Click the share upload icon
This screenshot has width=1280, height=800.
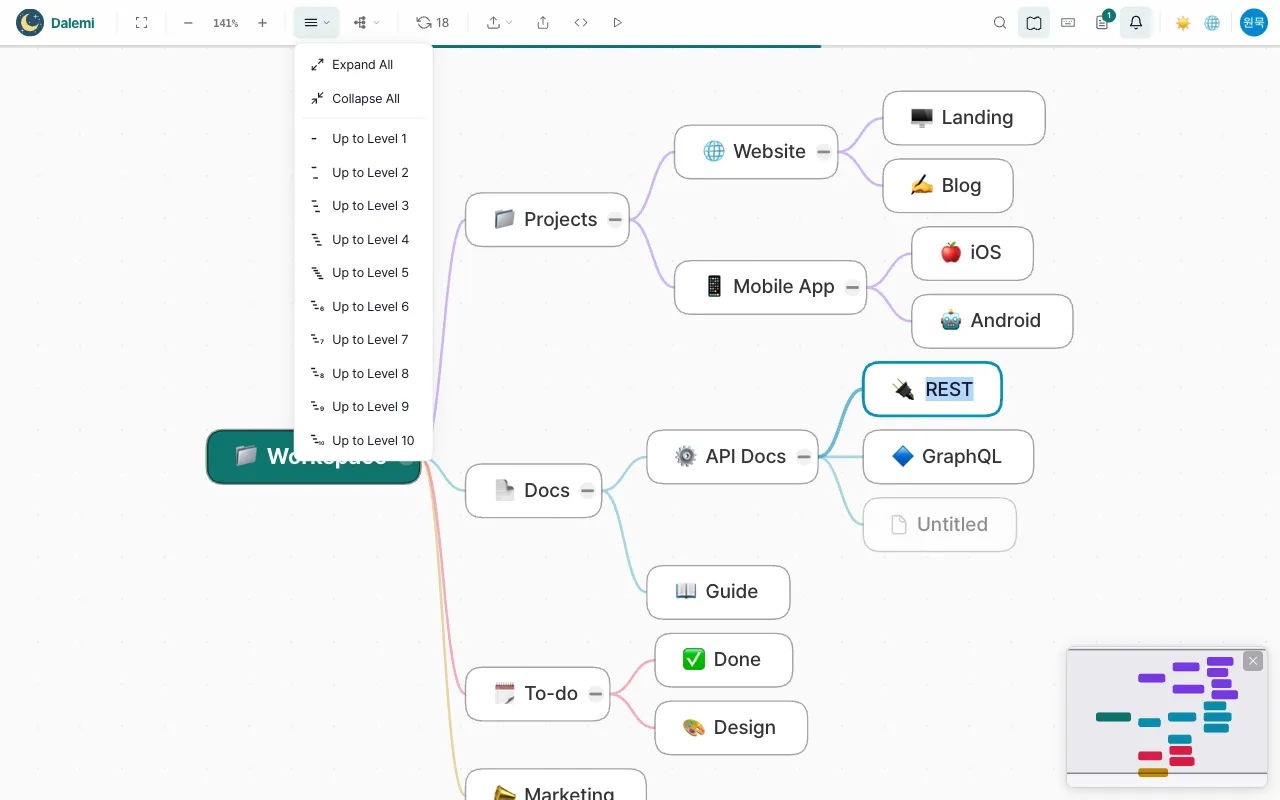(543, 22)
